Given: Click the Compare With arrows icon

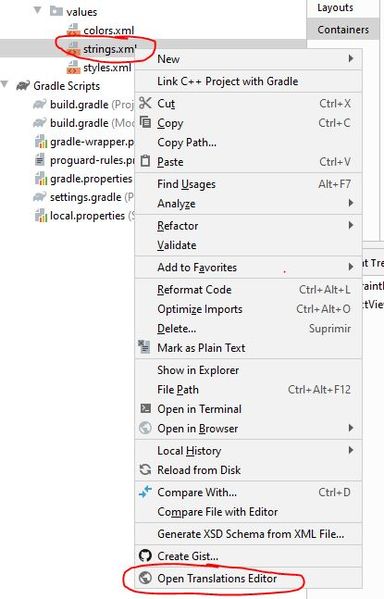Looking at the screenshot, I should tap(145, 492).
